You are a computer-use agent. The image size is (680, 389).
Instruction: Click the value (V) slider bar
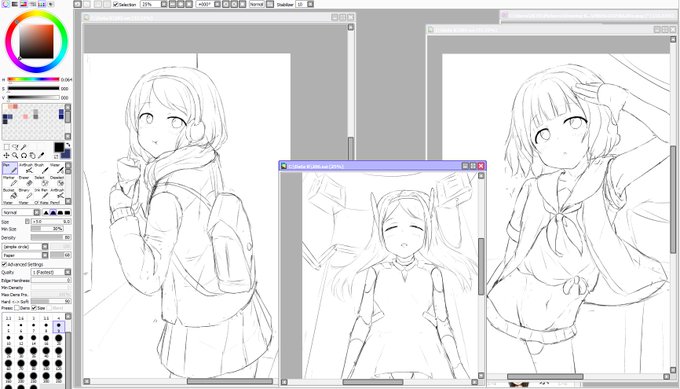(x=33, y=97)
